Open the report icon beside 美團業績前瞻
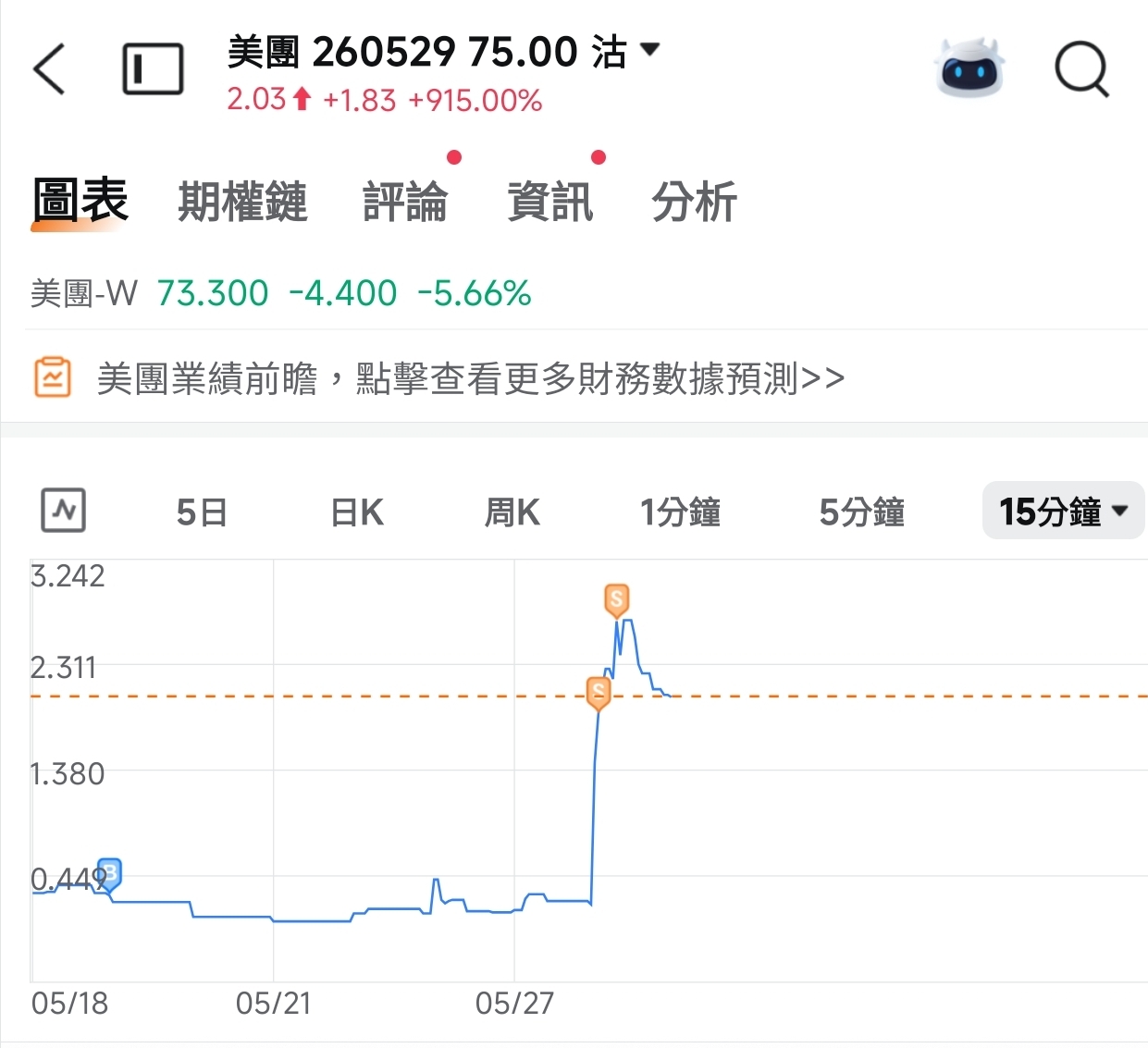The height and width of the screenshot is (1048, 1148). pyautogui.click(x=53, y=377)
